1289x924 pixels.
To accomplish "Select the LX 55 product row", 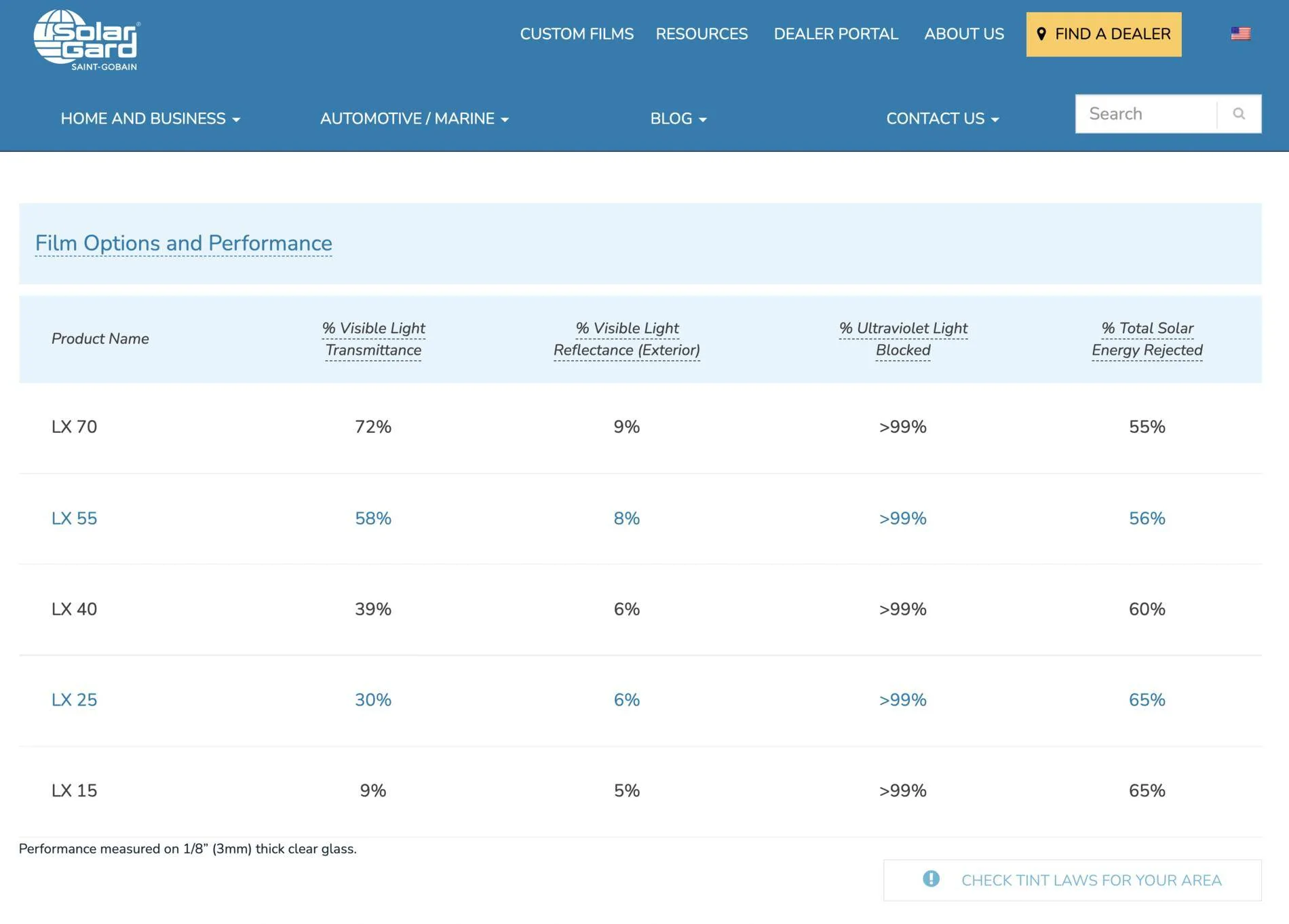I will [x=640, y=518].
